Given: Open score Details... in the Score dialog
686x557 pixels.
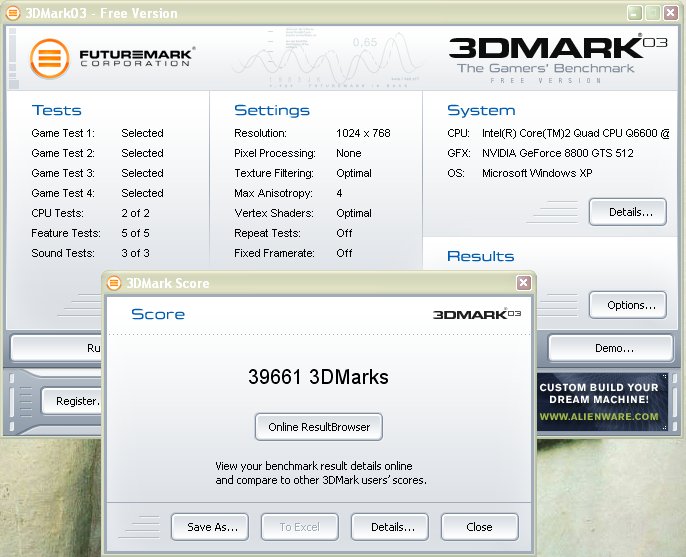Looking at the screenshot, I should click(390, 527).
